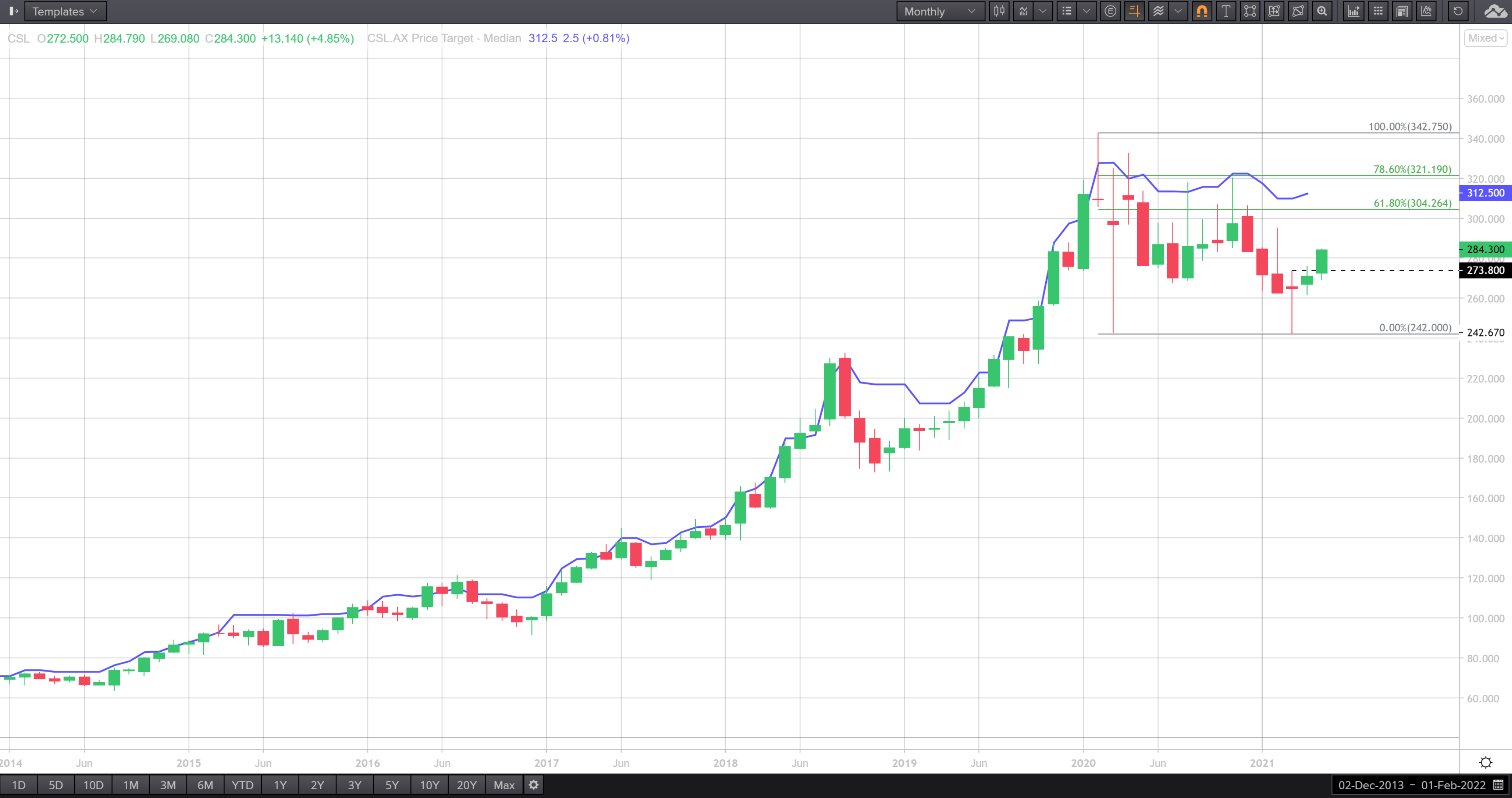The height and width of the screenshot is (798, 1512).
Task: Expand the indicators list arrow
Action: click(x=1086, y=11)
